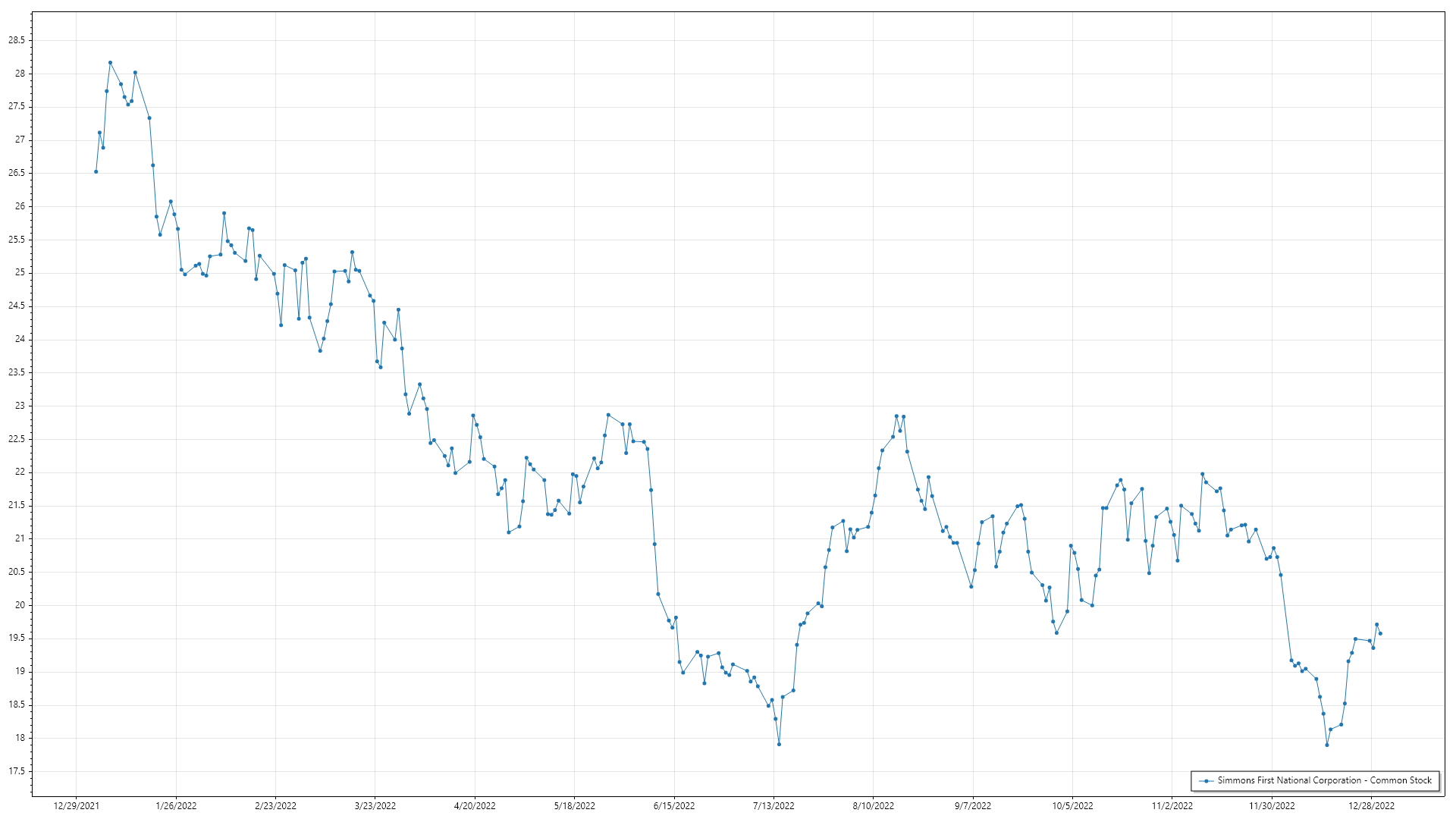This screenshot has width=1456, height=819.
Task: Click the 28.5 price axis label
Action: point(17,40)
